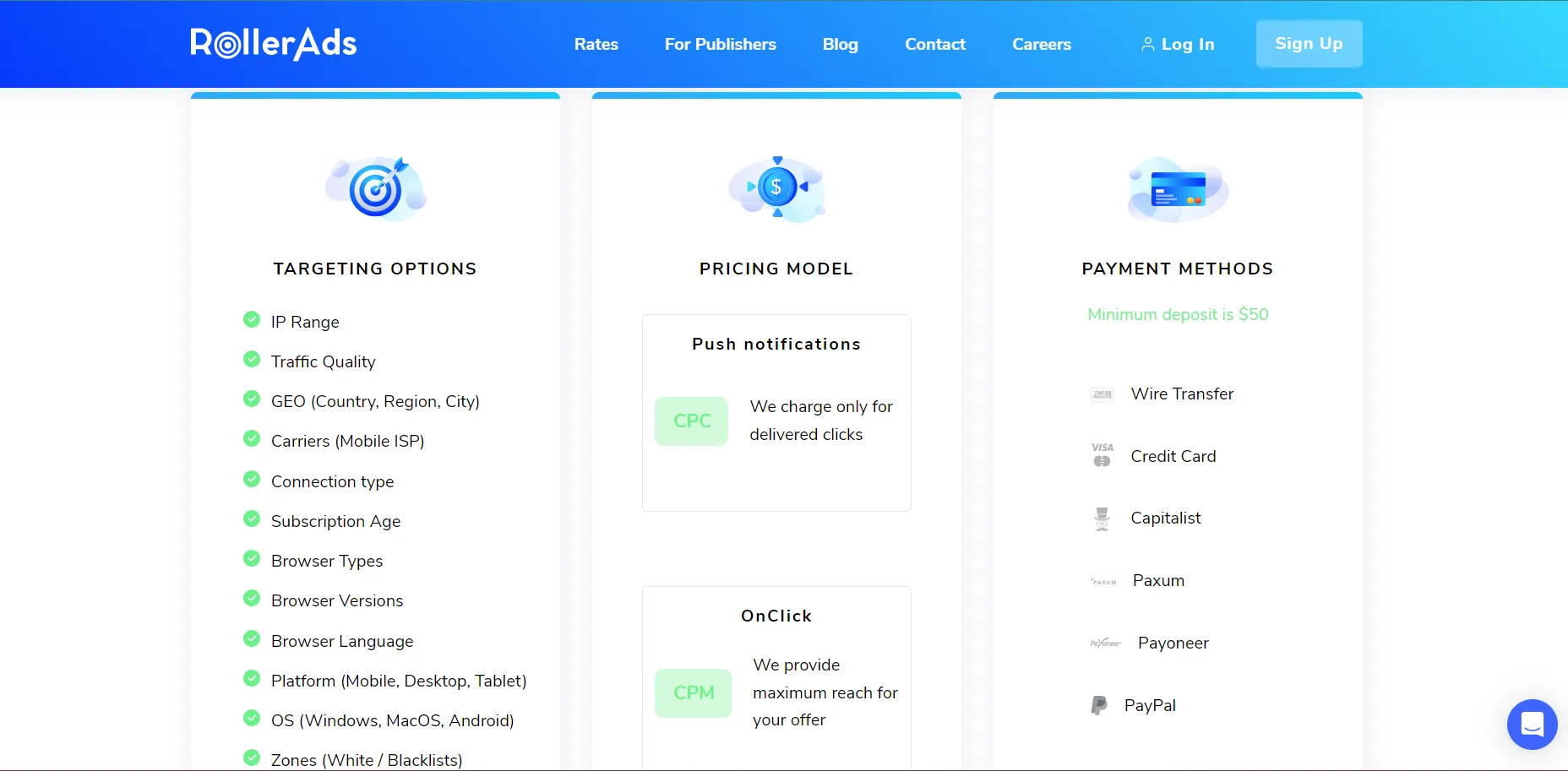This screenshot has height=771, width=1568.
Task: Click the check icon beside GEO (Country, Region, City)
Action: [x=252, y=399]
